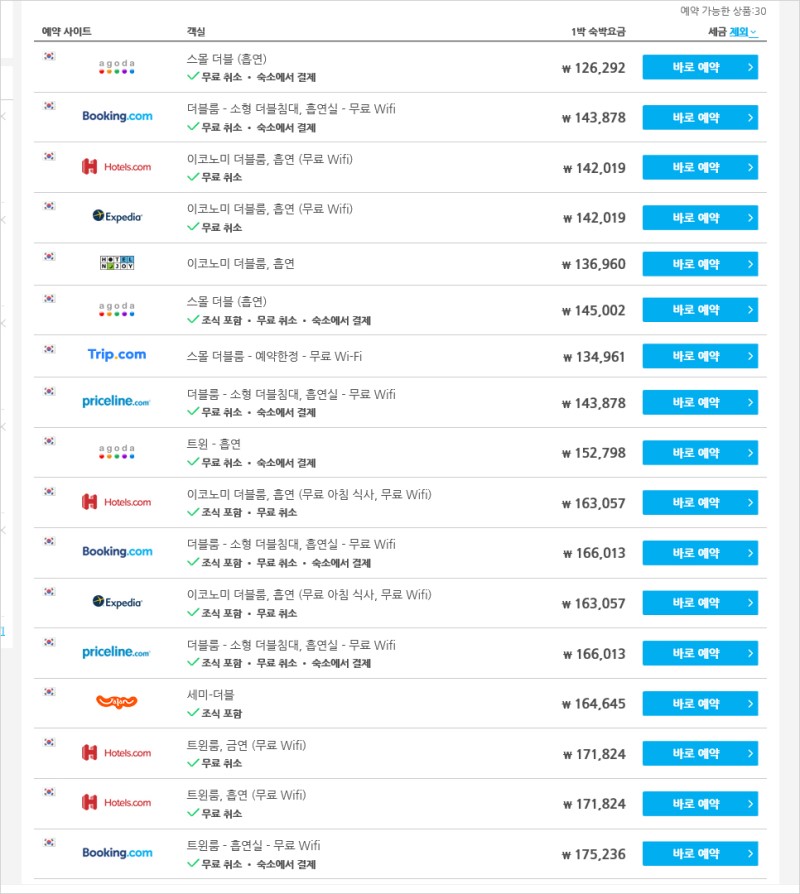This screenshot has width=800, height=894.
Task: Open the room name 스몰 더블룸 - 예약한정
Action: click(x=274, y=356)
